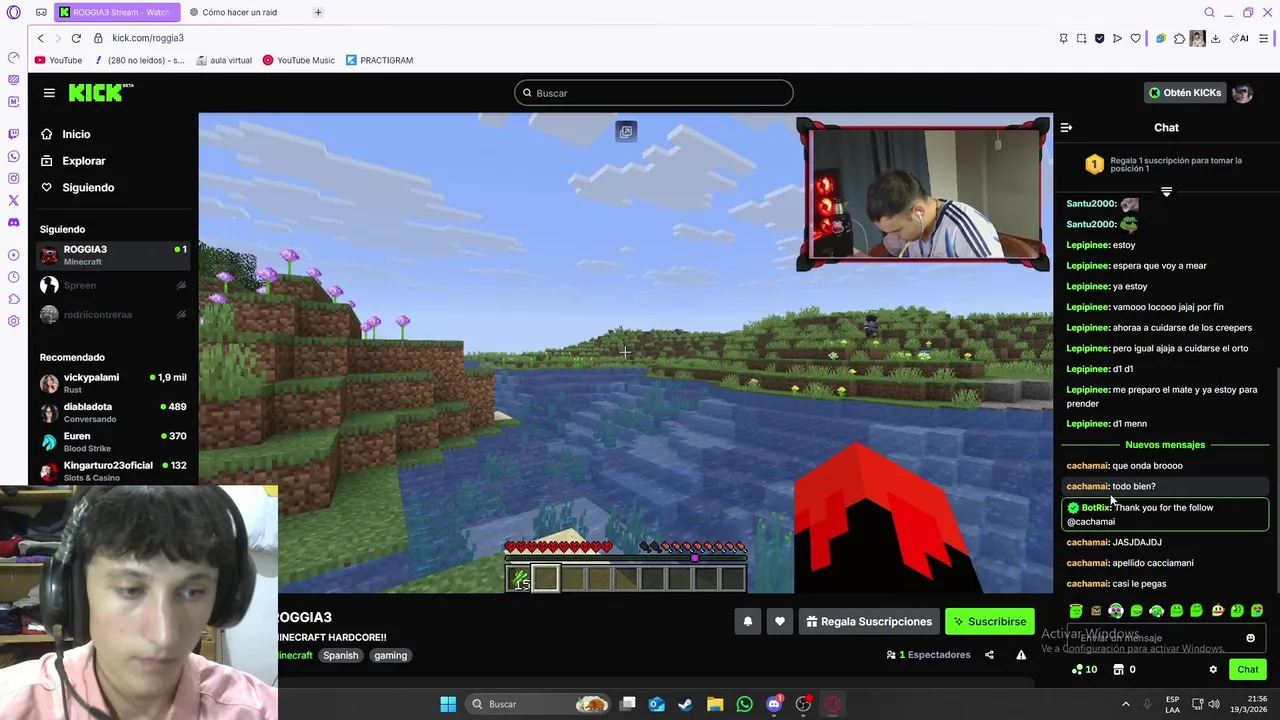Click the bookmark heart icon in address bar
Image resolution: width=1280 pixels, height=720 pixels.
(x=1135, y=38)
